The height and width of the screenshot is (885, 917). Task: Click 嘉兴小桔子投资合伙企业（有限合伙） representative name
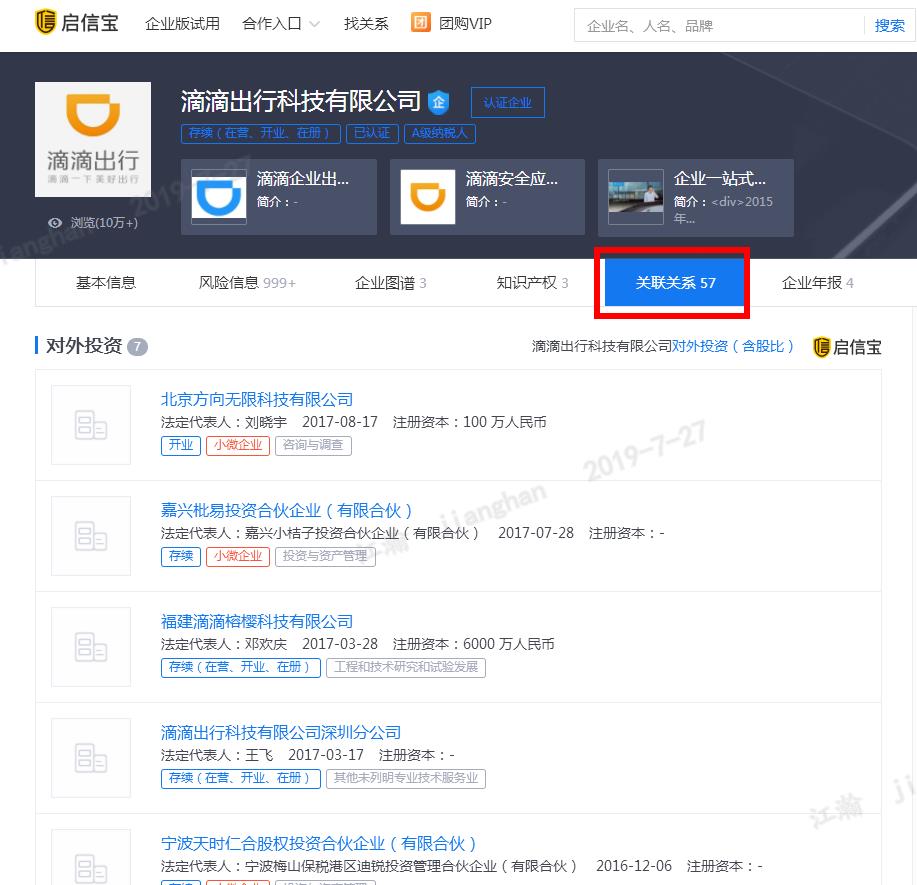point(362,533)
